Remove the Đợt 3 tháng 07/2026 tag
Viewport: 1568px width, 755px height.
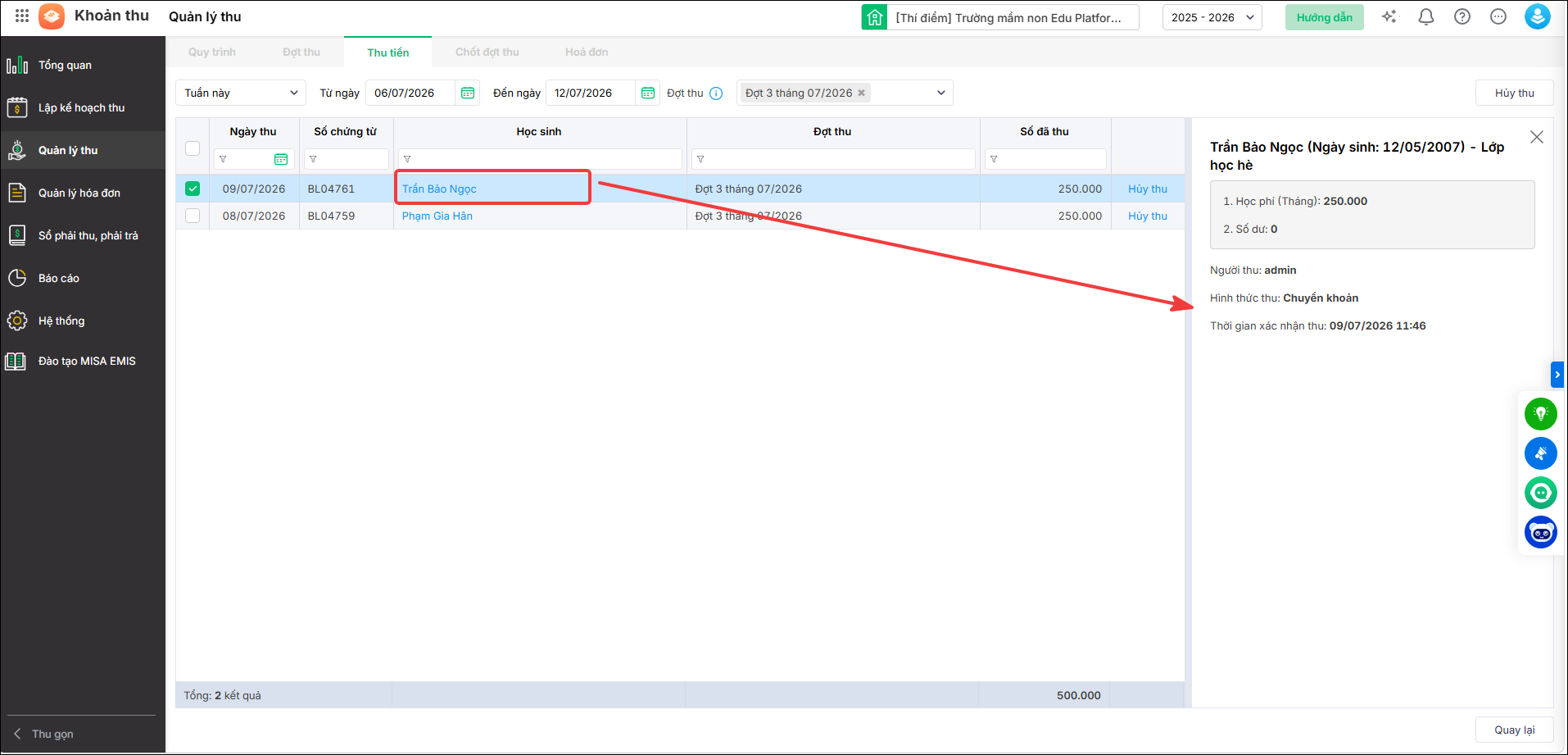pyautogui.click(x=861, y=93)
